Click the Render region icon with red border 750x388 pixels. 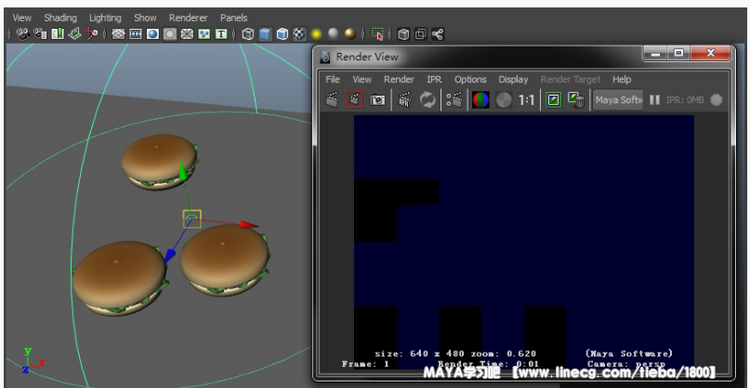(x=354, y=100)
